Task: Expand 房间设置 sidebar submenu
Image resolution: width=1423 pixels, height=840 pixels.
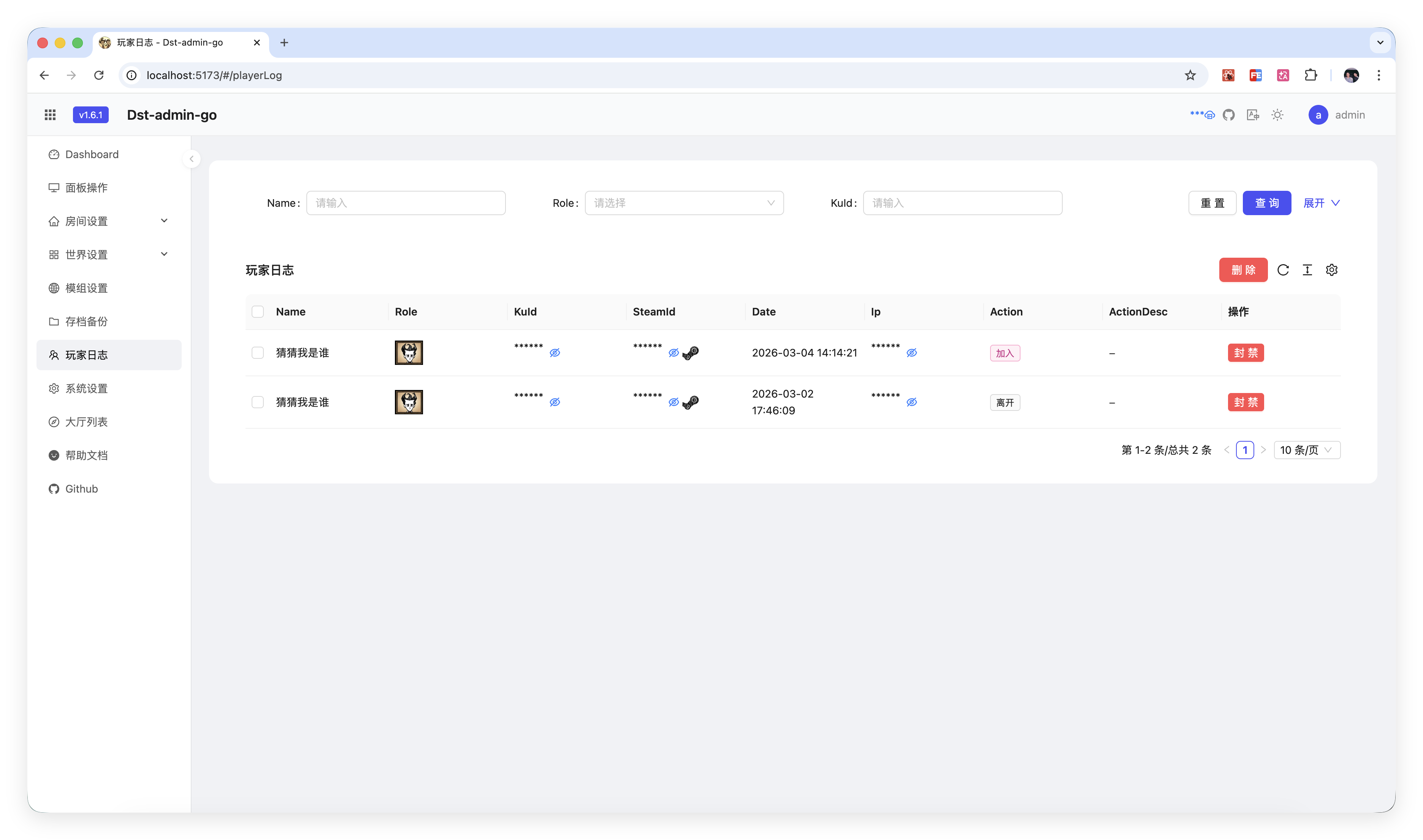Action: tap(109, 221)
